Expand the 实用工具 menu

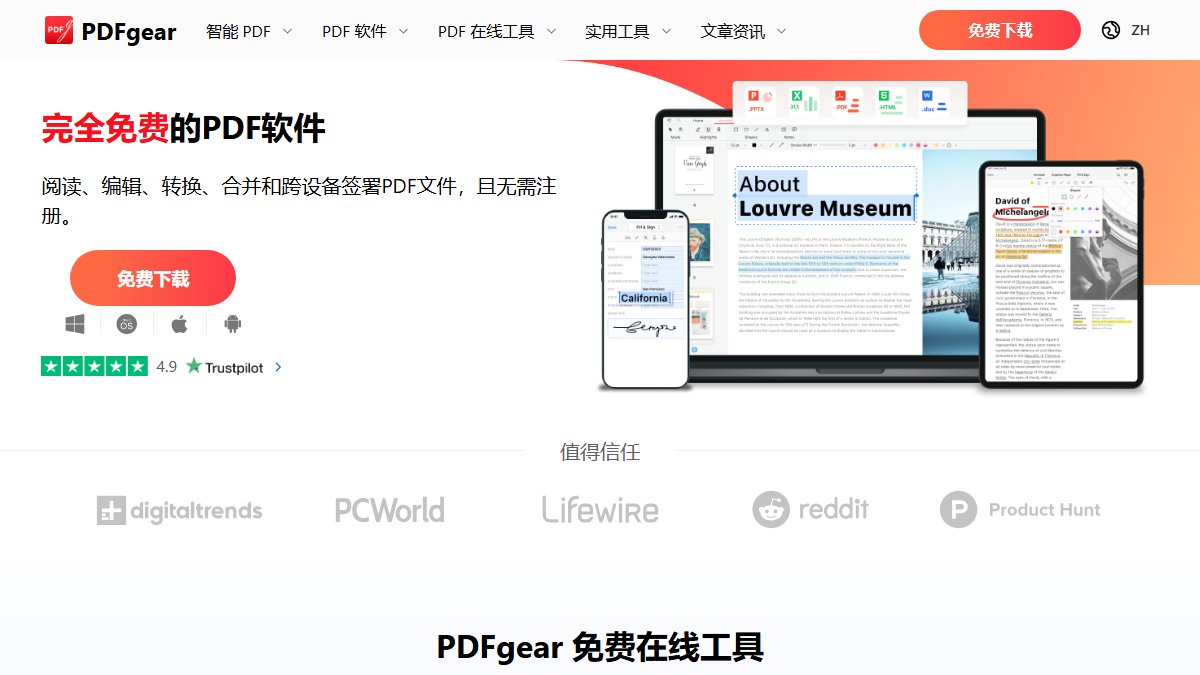click(628, 31)
